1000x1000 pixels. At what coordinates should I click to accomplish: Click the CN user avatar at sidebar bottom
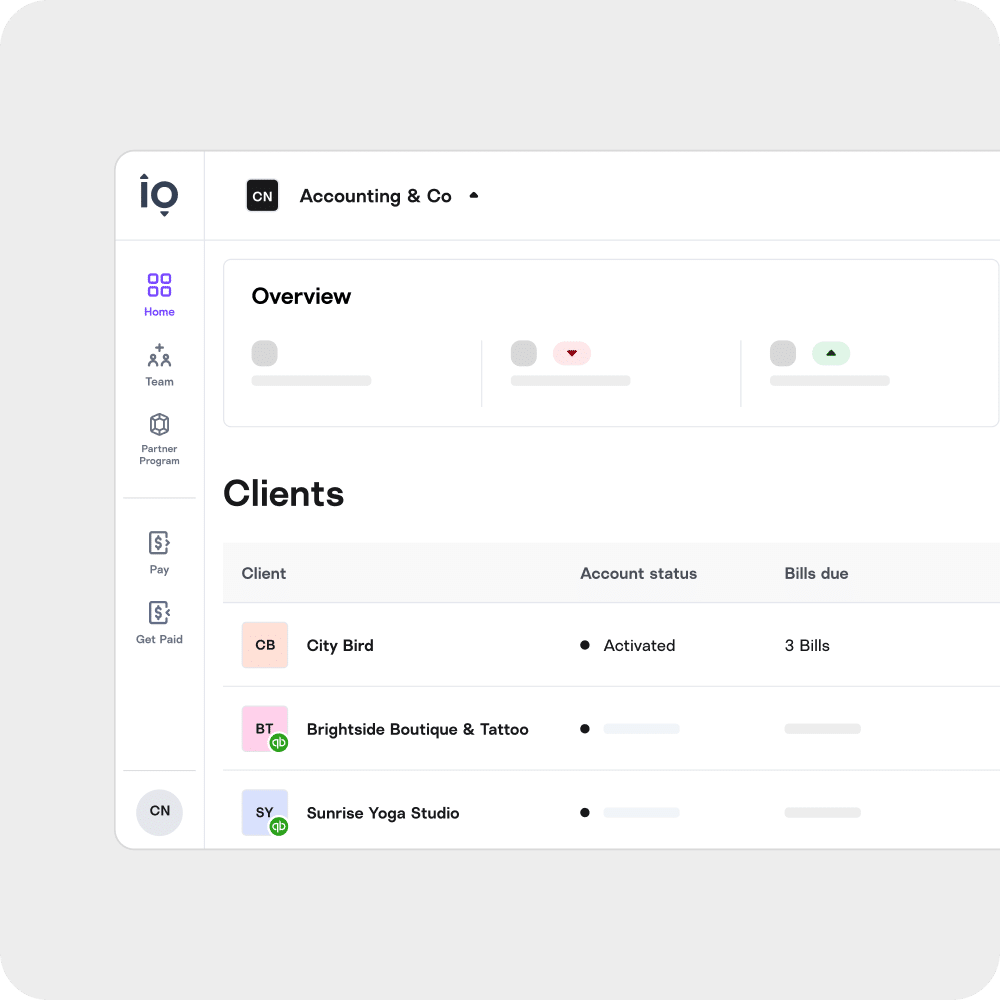159,811
